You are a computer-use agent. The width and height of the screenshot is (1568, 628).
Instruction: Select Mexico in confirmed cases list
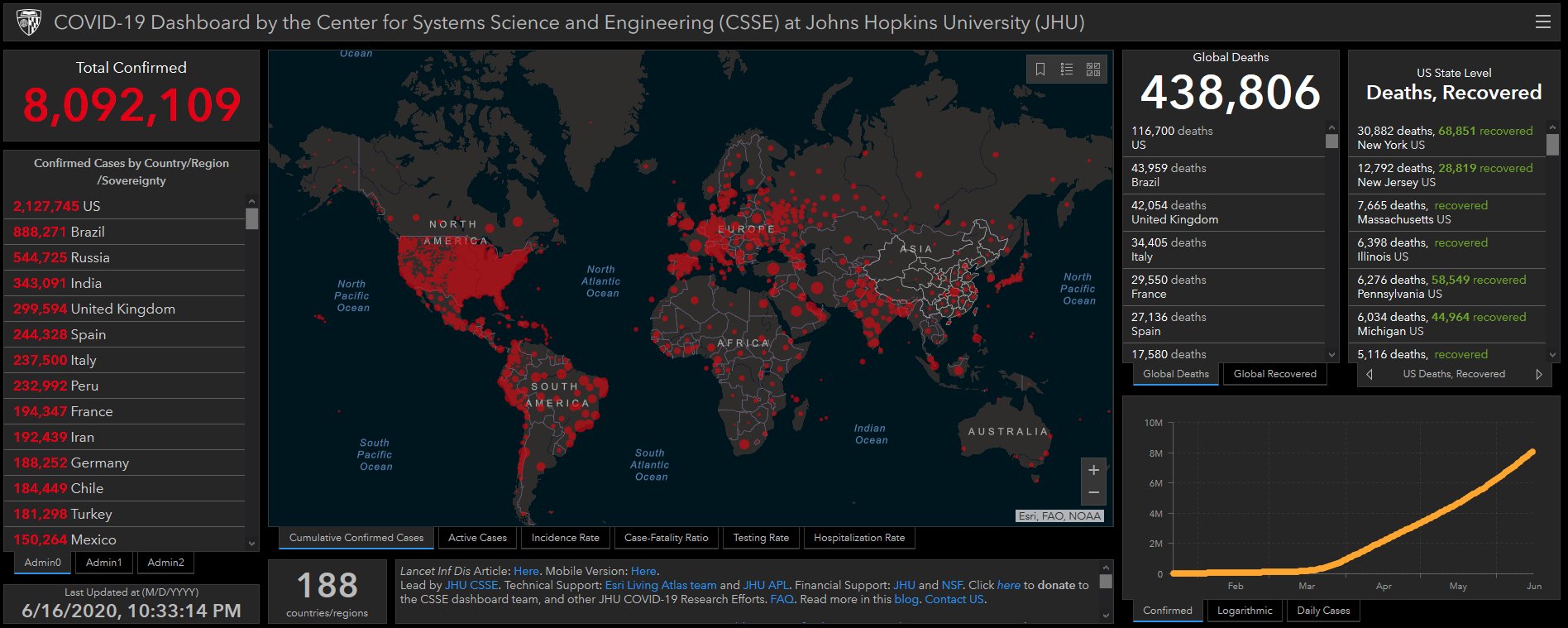point(125,539)
